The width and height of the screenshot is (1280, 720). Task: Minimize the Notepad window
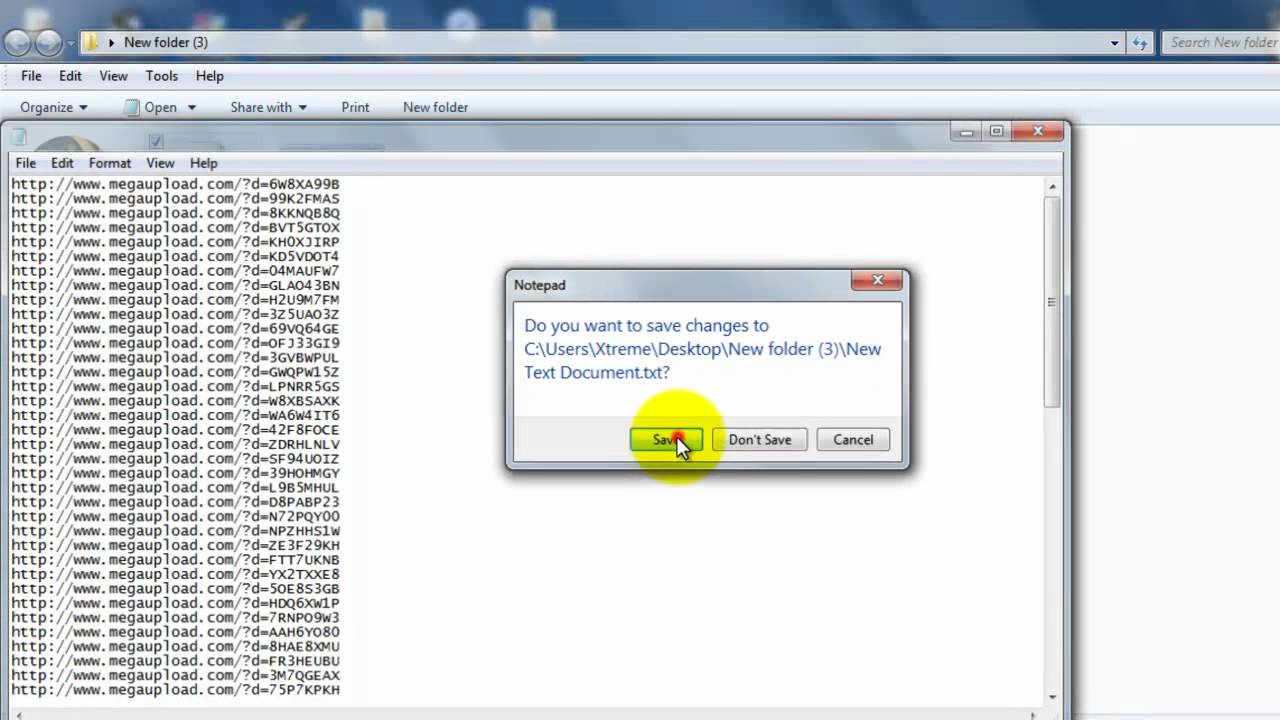[x=966, y=131]
